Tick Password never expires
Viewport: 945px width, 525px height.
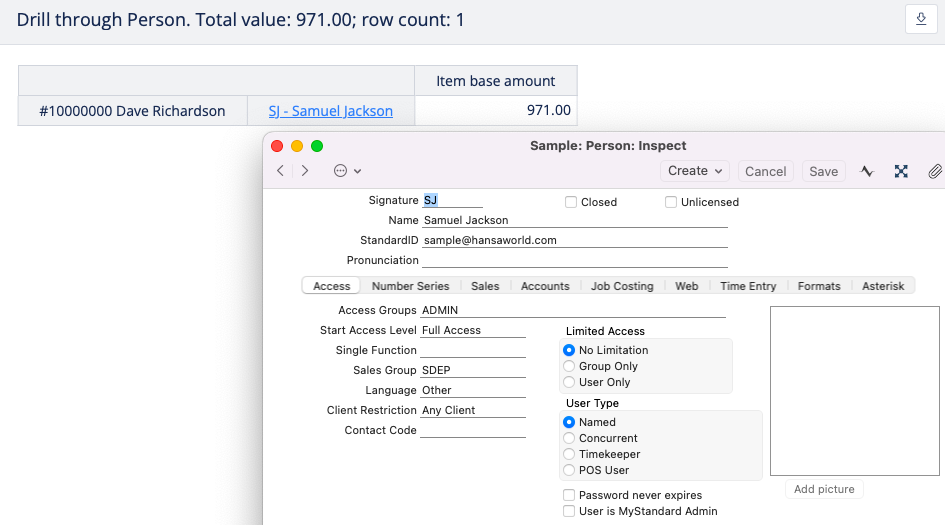pyautogui.click(x=569, y=495)
